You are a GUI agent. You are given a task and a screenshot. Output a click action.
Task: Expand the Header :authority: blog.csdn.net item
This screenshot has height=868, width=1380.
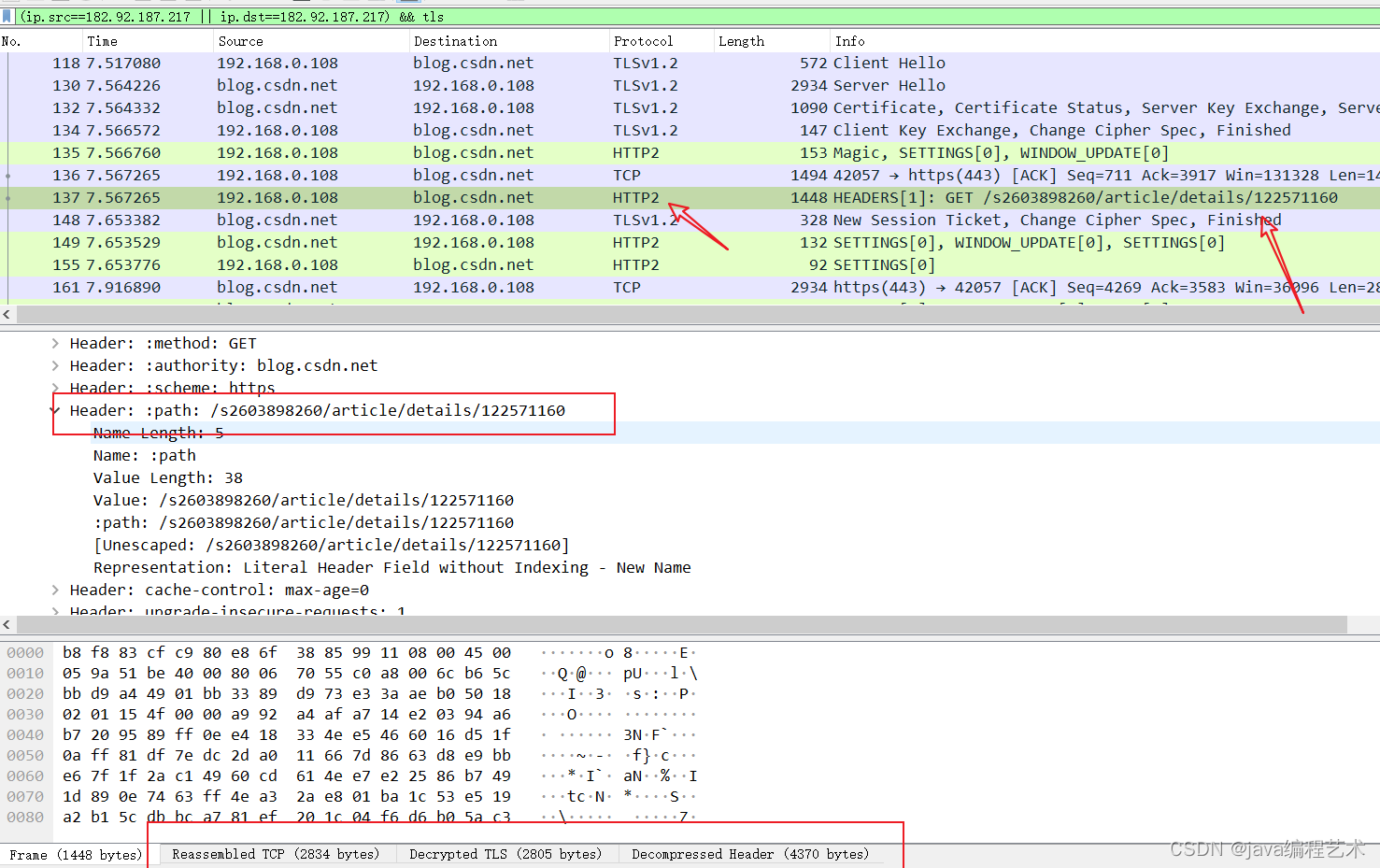click(x=55, y=366)
